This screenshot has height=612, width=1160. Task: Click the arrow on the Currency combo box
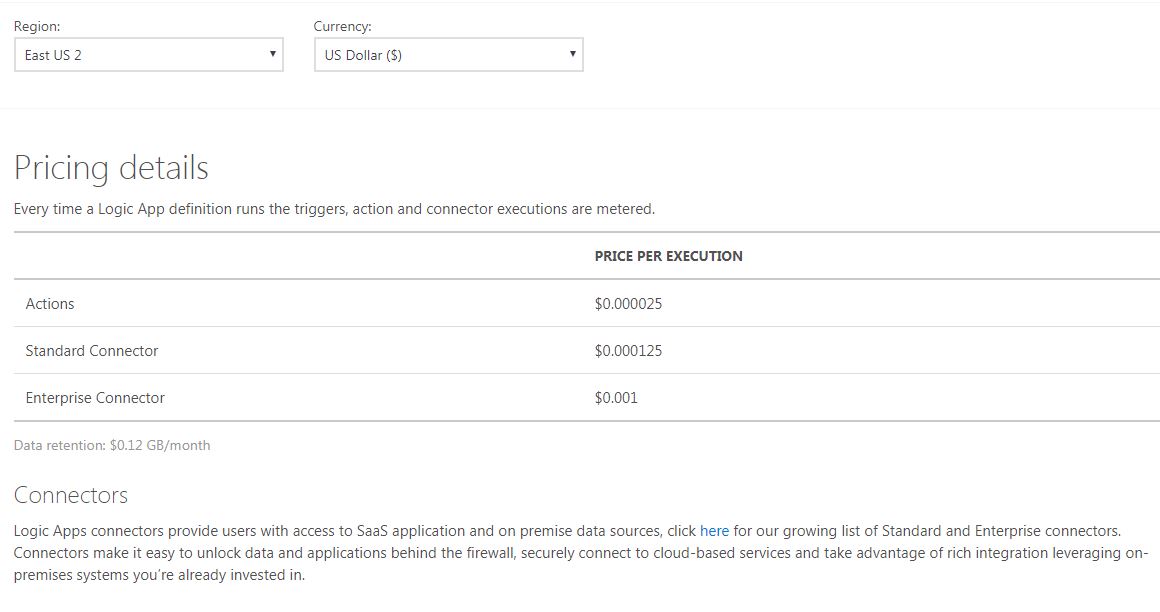[572, 54]
